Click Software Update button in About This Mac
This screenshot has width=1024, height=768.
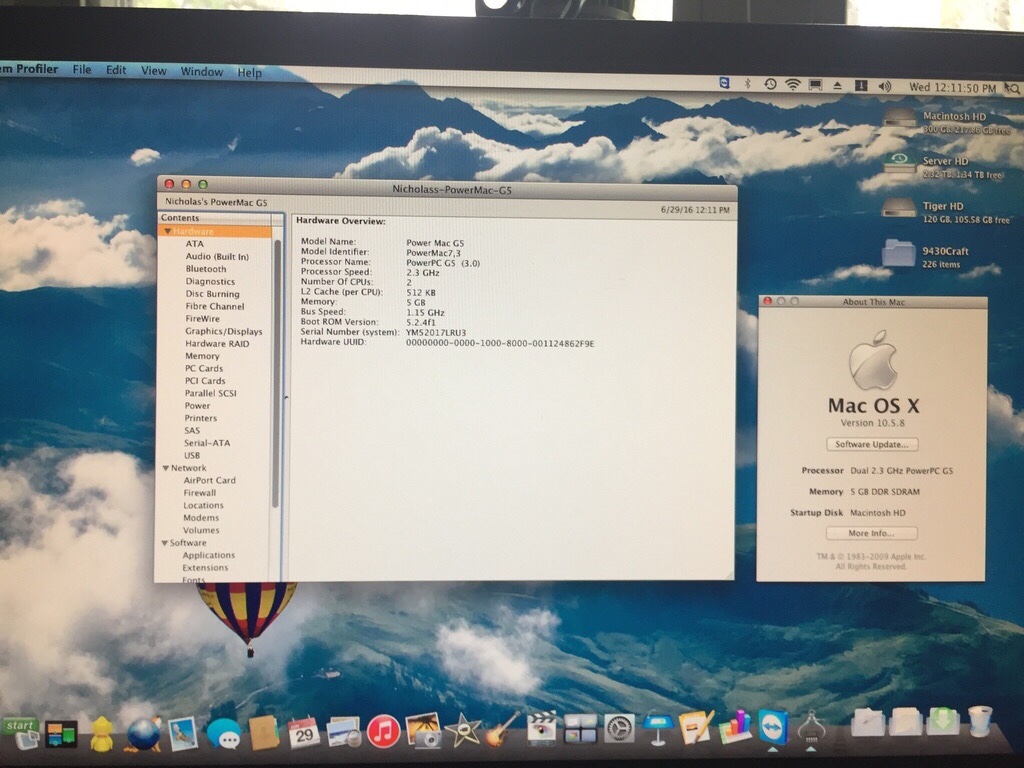coord(872,444)
